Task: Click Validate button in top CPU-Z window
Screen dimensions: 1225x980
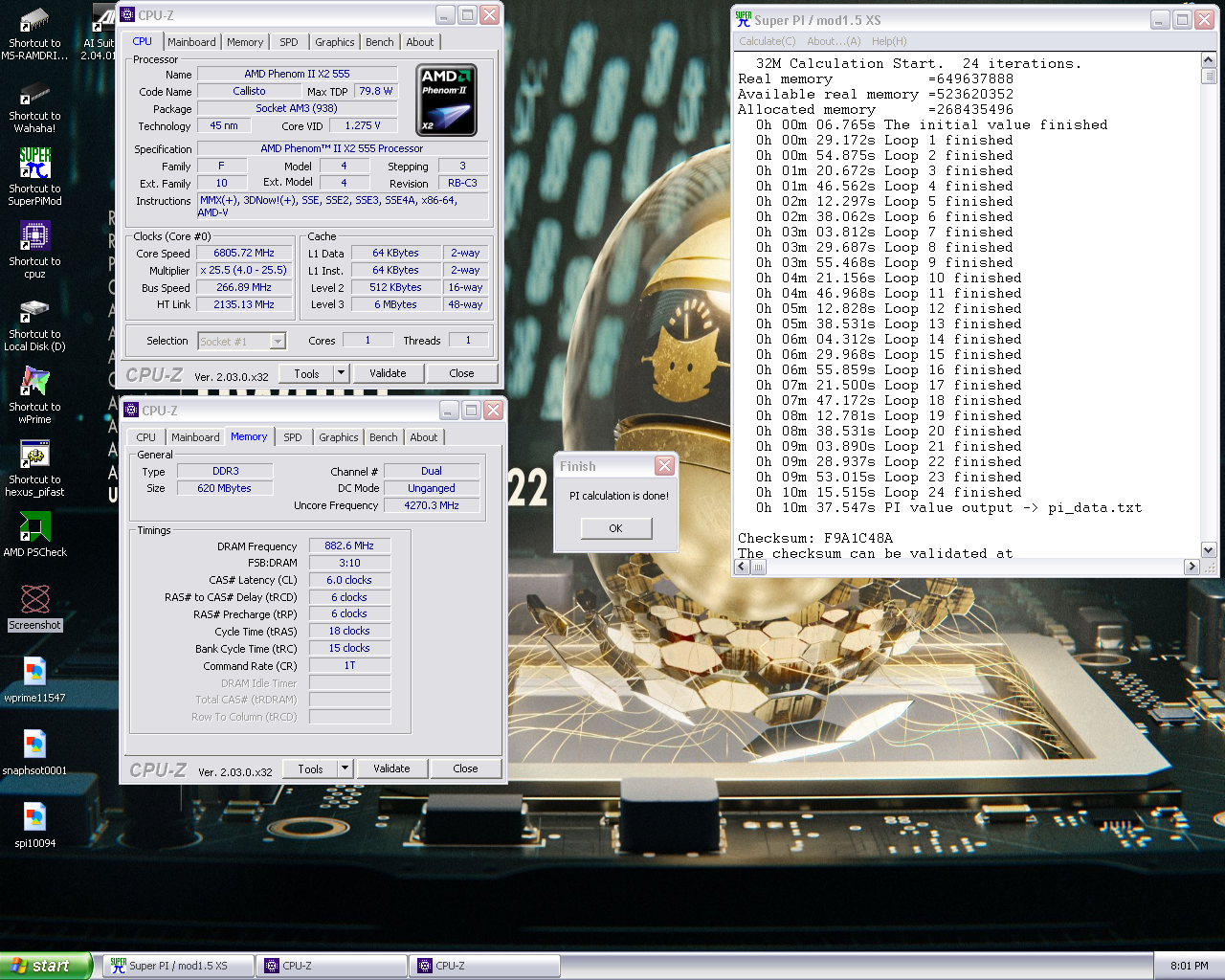Action: [388, 373]
